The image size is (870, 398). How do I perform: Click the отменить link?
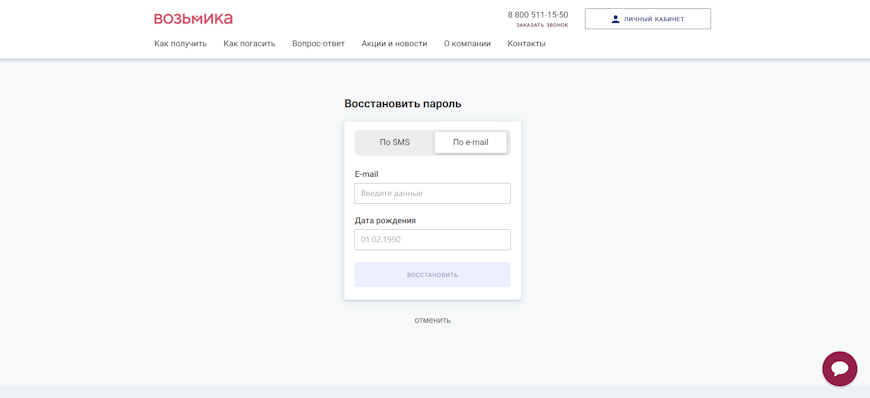click(432, 320)
